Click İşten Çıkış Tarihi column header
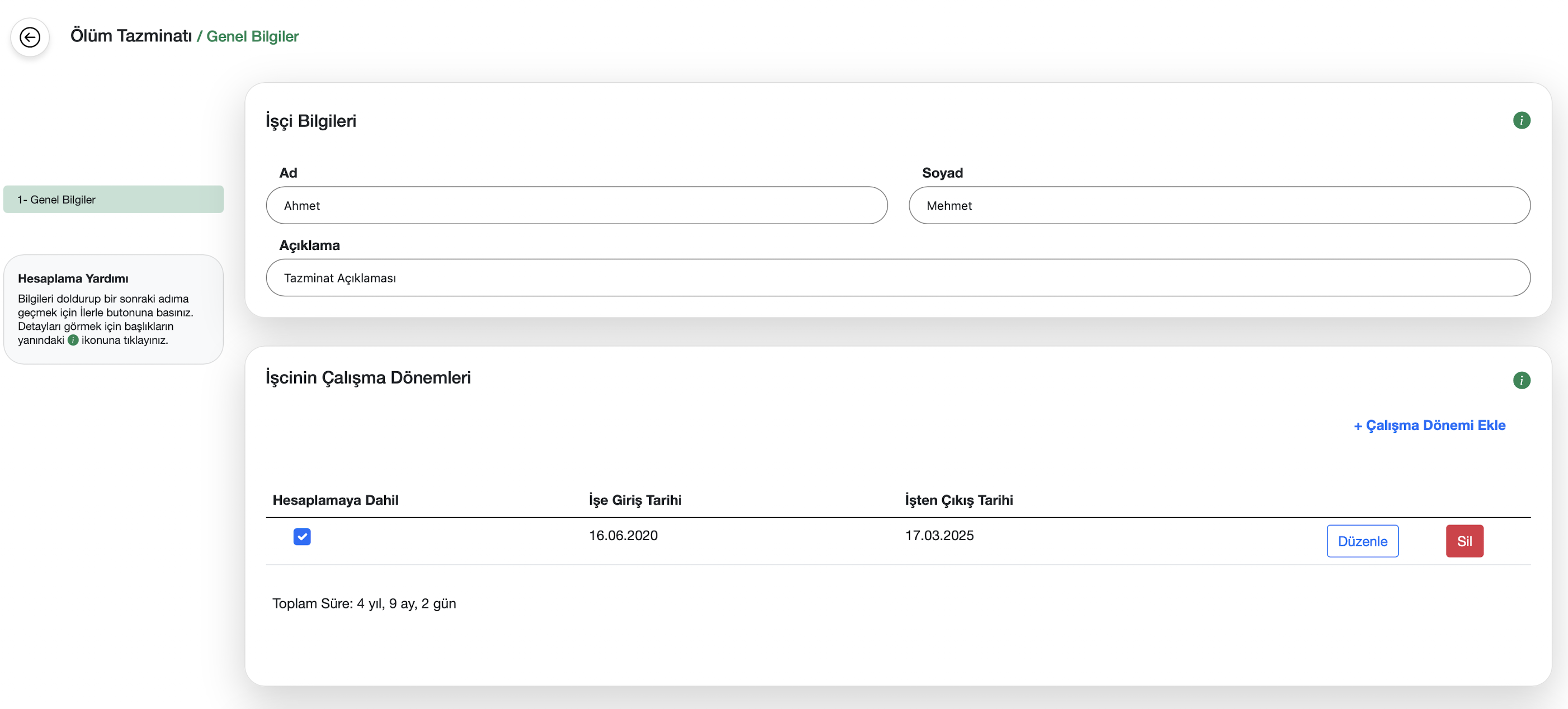 tap(958, 500)
